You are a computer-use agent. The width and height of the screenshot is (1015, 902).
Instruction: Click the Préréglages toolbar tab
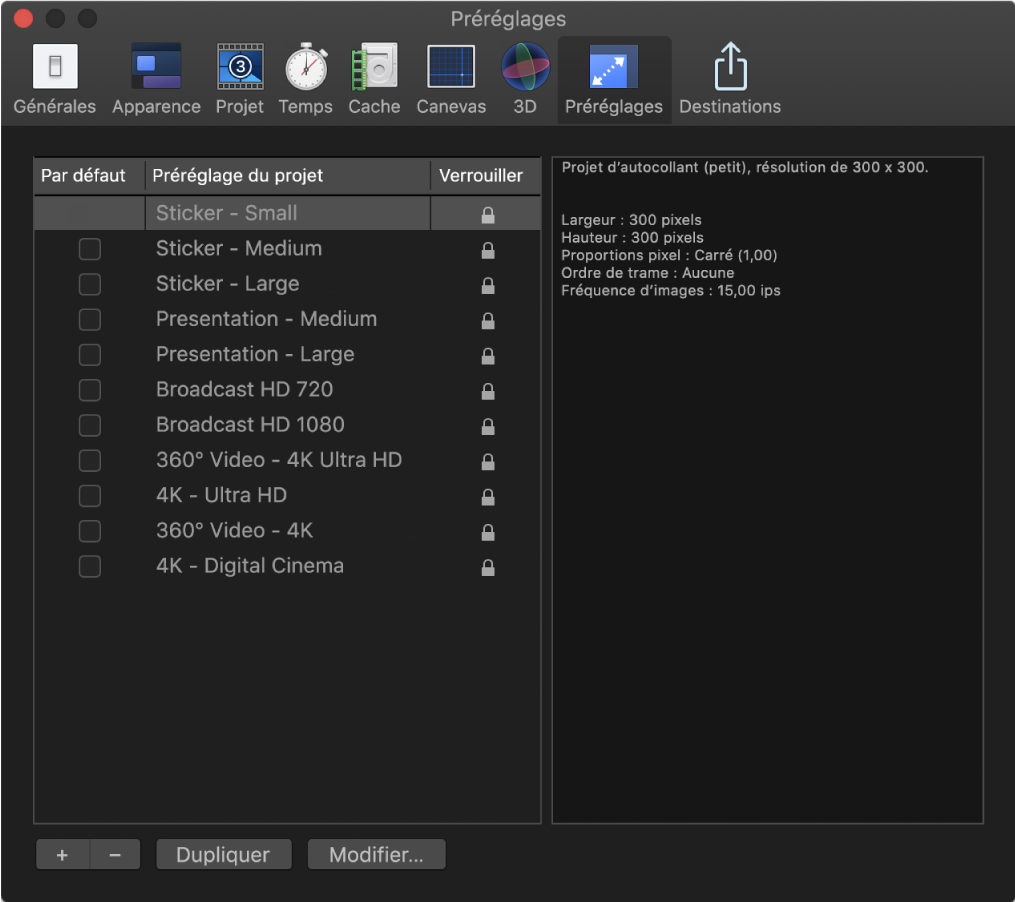pyautogui.click(x=613, y=80)
